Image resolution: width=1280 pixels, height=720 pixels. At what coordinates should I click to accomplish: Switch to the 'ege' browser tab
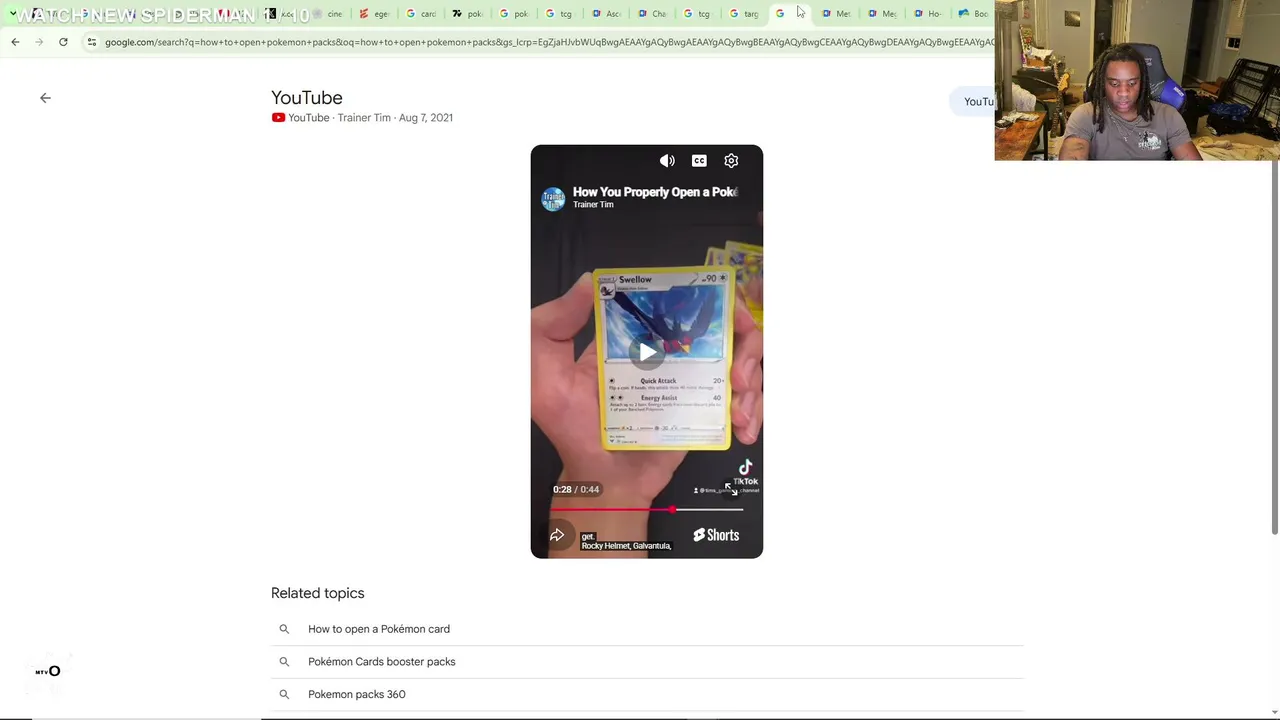click(x=374, y=14)
